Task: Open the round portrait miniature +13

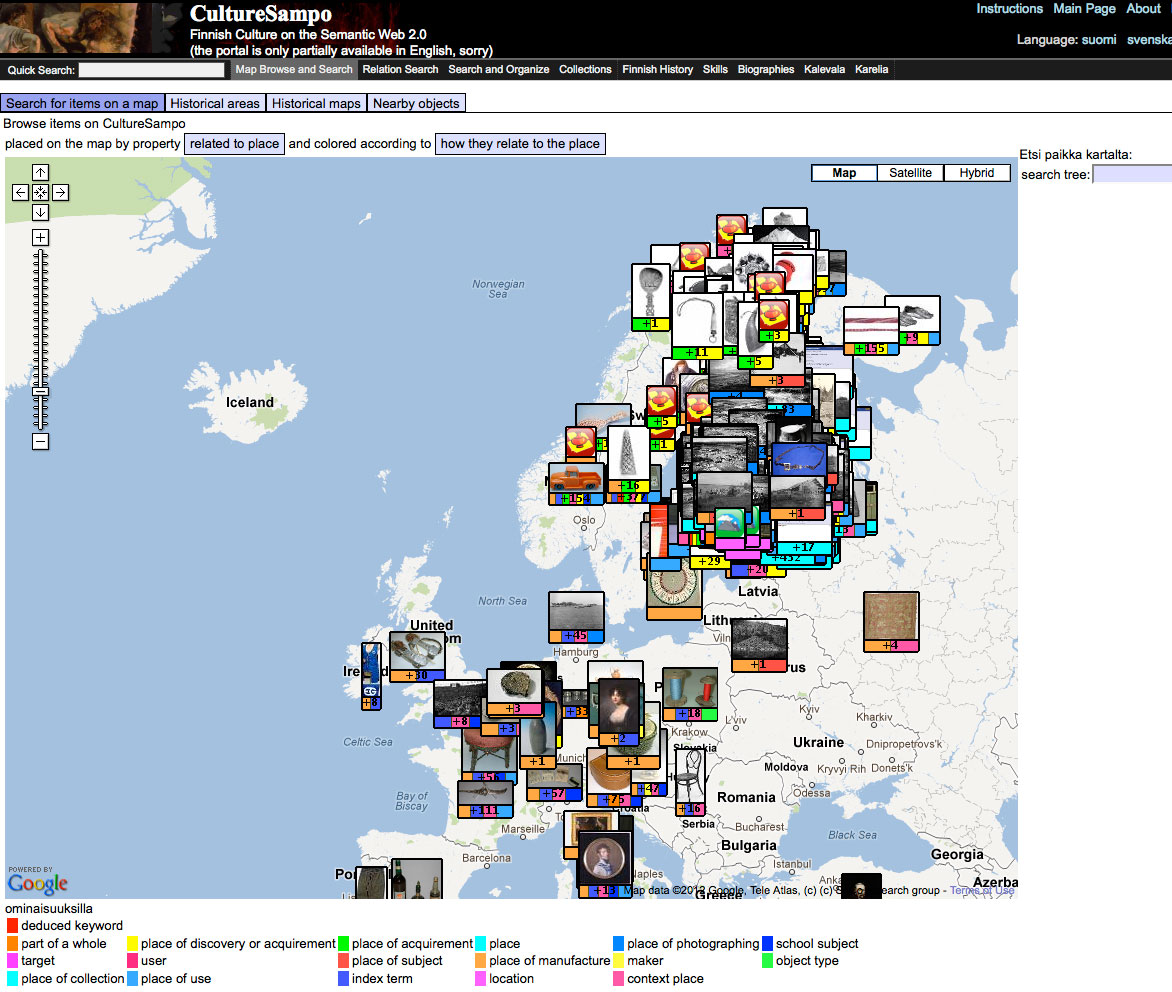Action: (605, 862)
